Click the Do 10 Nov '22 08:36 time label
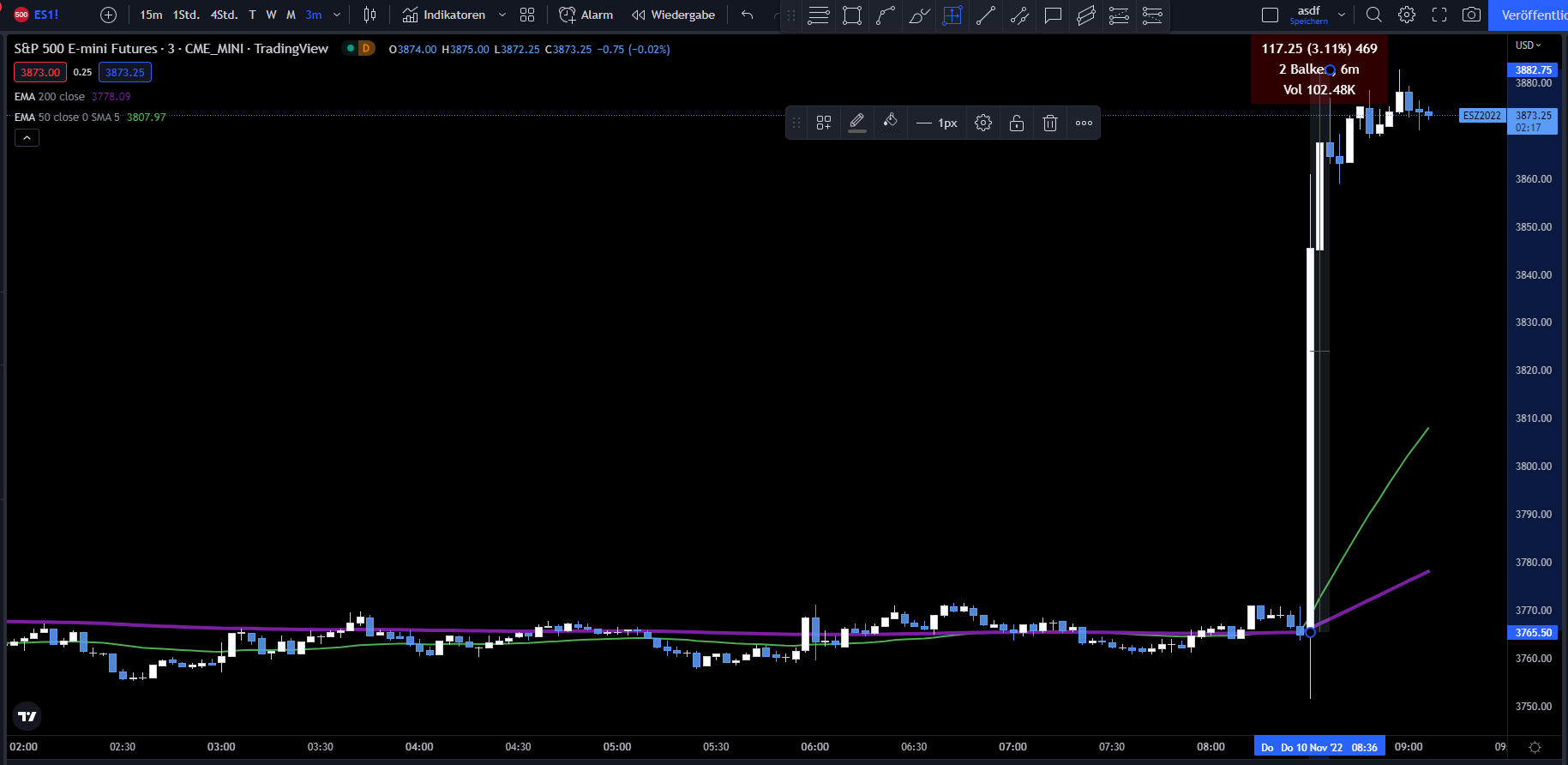The height and width of the screenshot is (765, 1568). pyautogui.click(x=1320, y=747)
